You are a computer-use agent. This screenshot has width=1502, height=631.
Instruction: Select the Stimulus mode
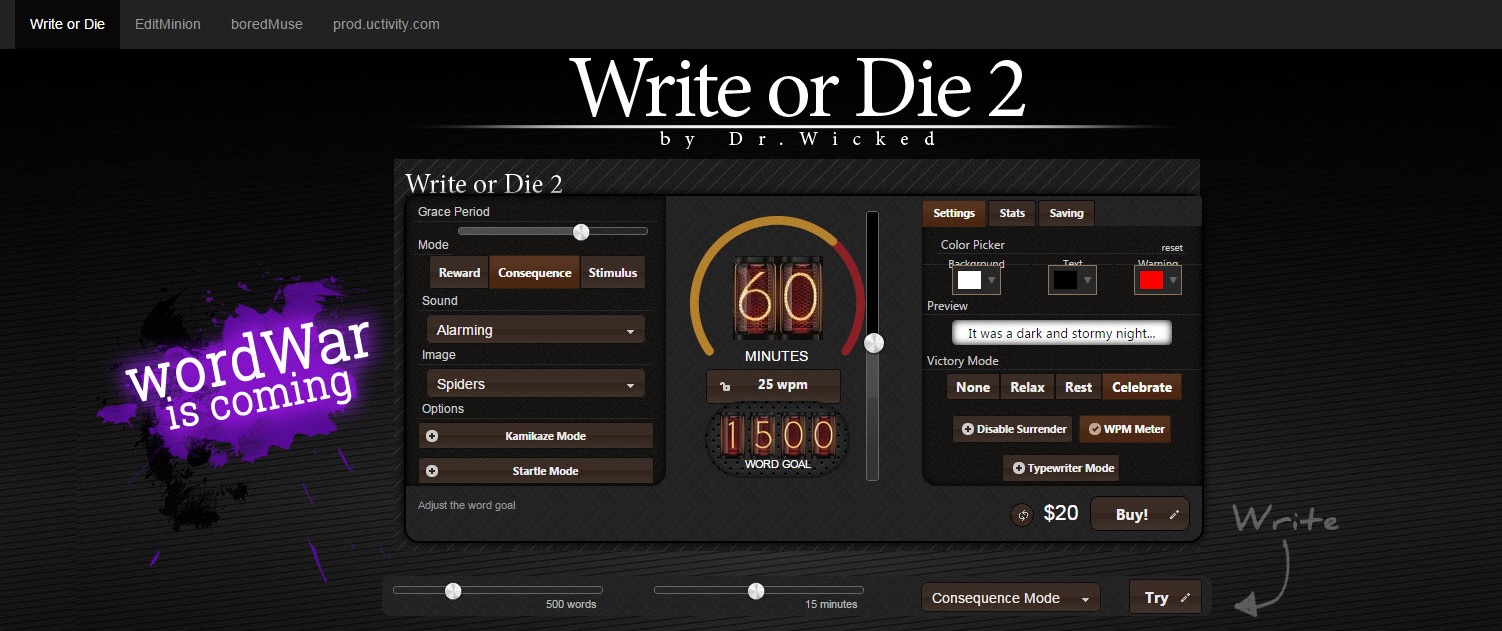612,273
